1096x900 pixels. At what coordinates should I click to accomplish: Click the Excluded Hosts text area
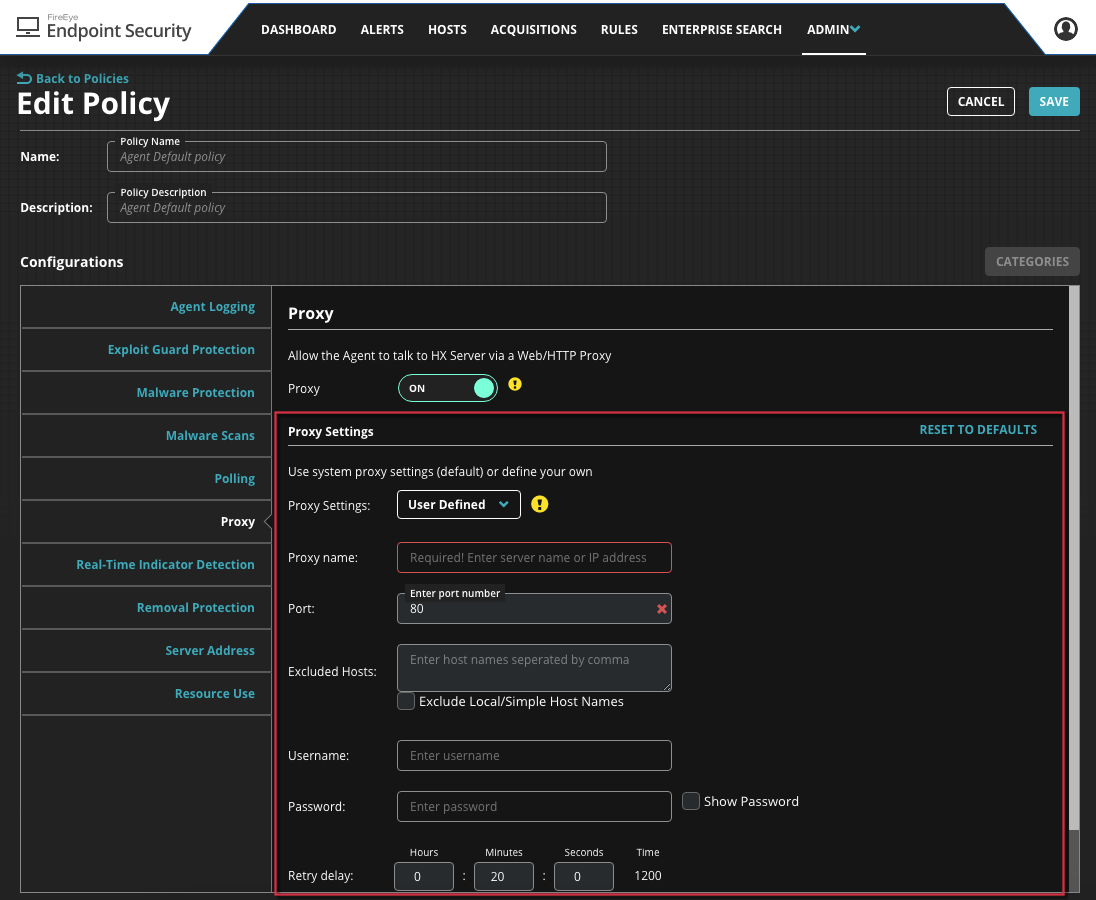click(x=534, y=668)
